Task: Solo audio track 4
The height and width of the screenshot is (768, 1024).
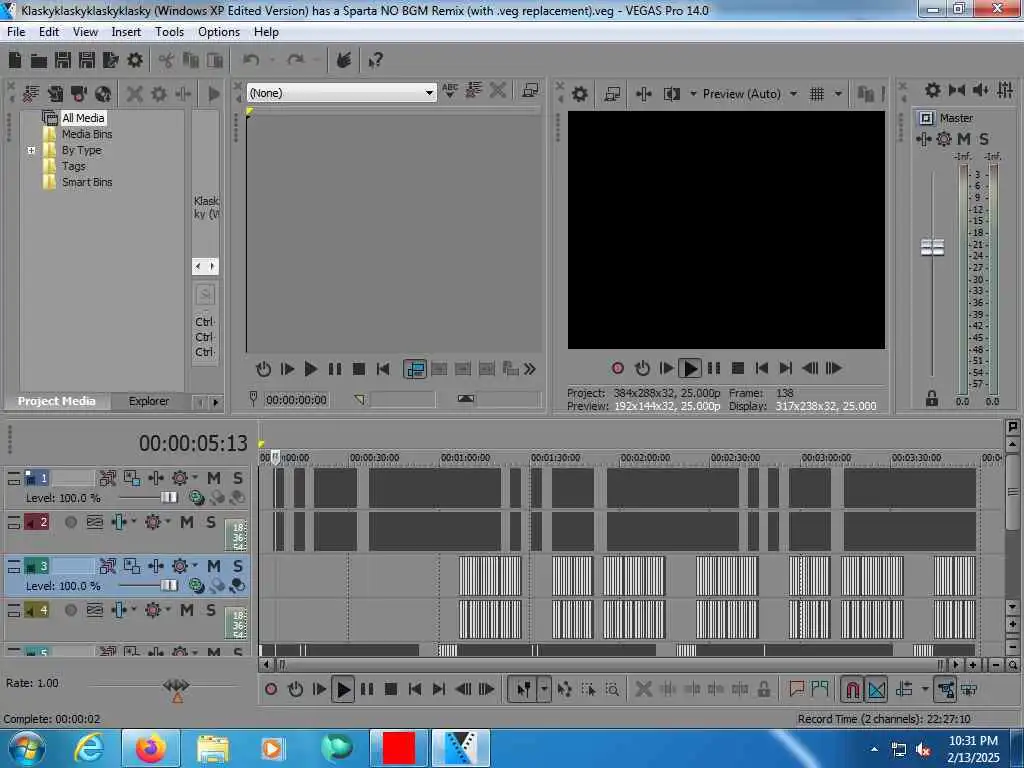Action: click(x=210, y=610)
